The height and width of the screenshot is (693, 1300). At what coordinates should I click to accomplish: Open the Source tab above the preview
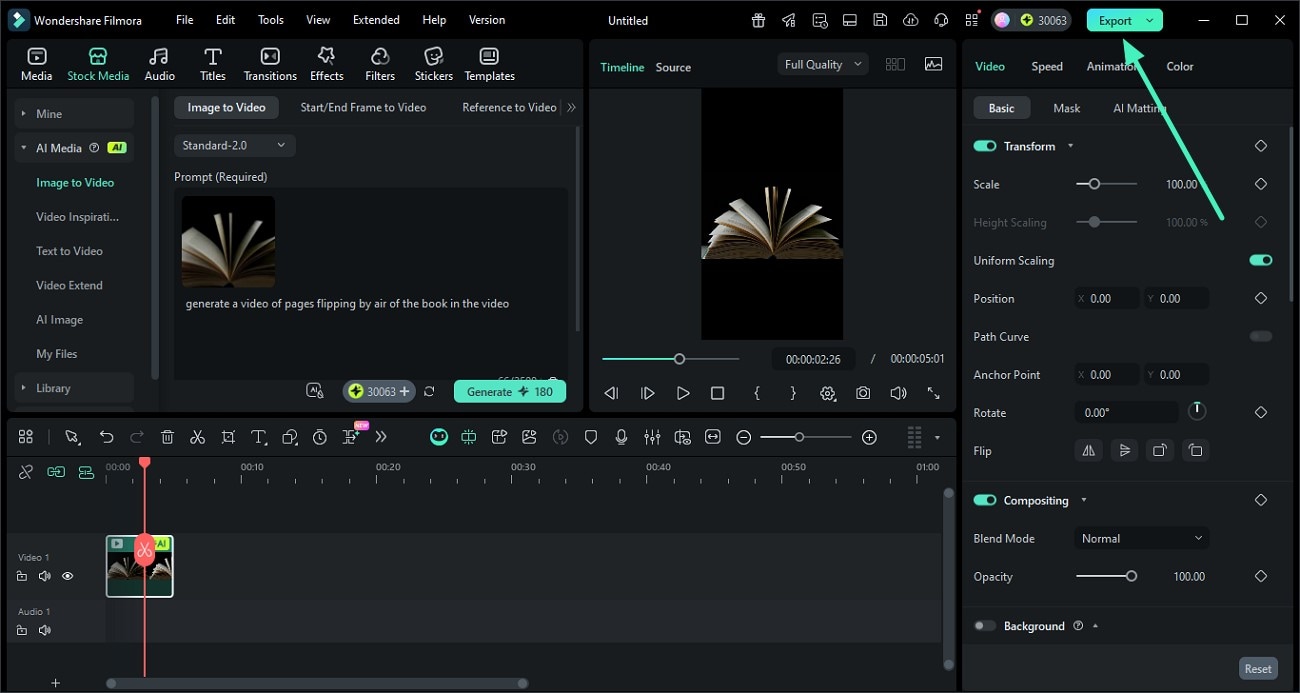click(672, 67)
